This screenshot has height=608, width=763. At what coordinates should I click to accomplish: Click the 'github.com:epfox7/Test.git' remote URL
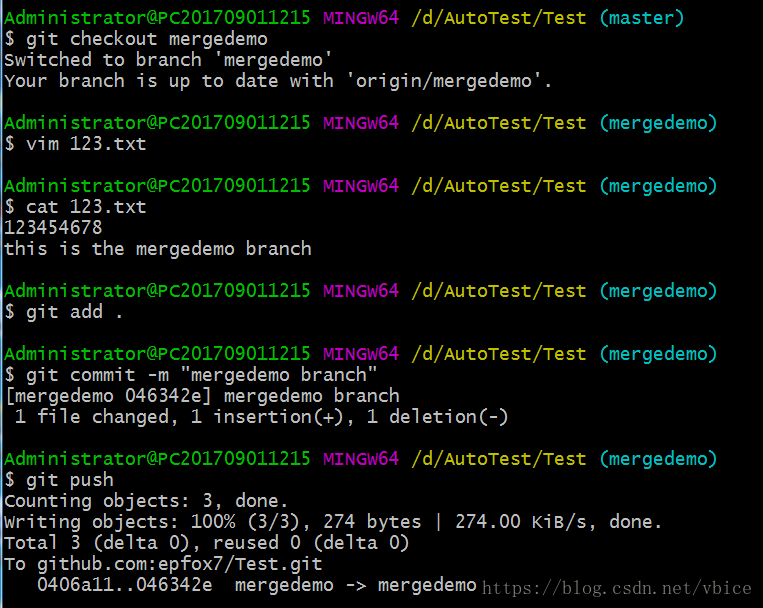(180, 564)
